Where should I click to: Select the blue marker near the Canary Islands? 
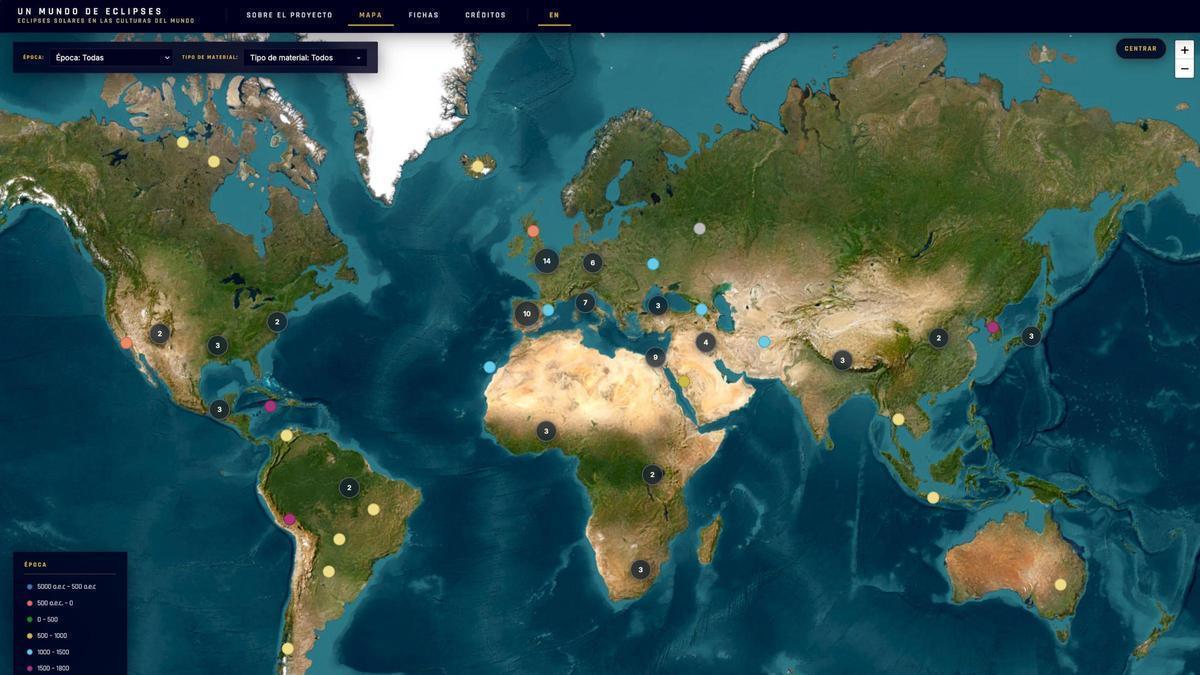click(490, 367)
